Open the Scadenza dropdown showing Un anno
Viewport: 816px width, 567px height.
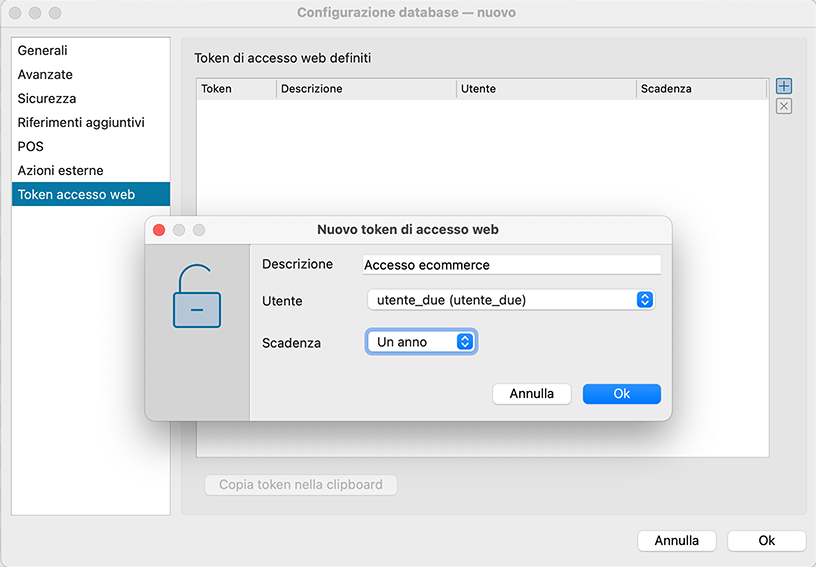pos(421,342)
